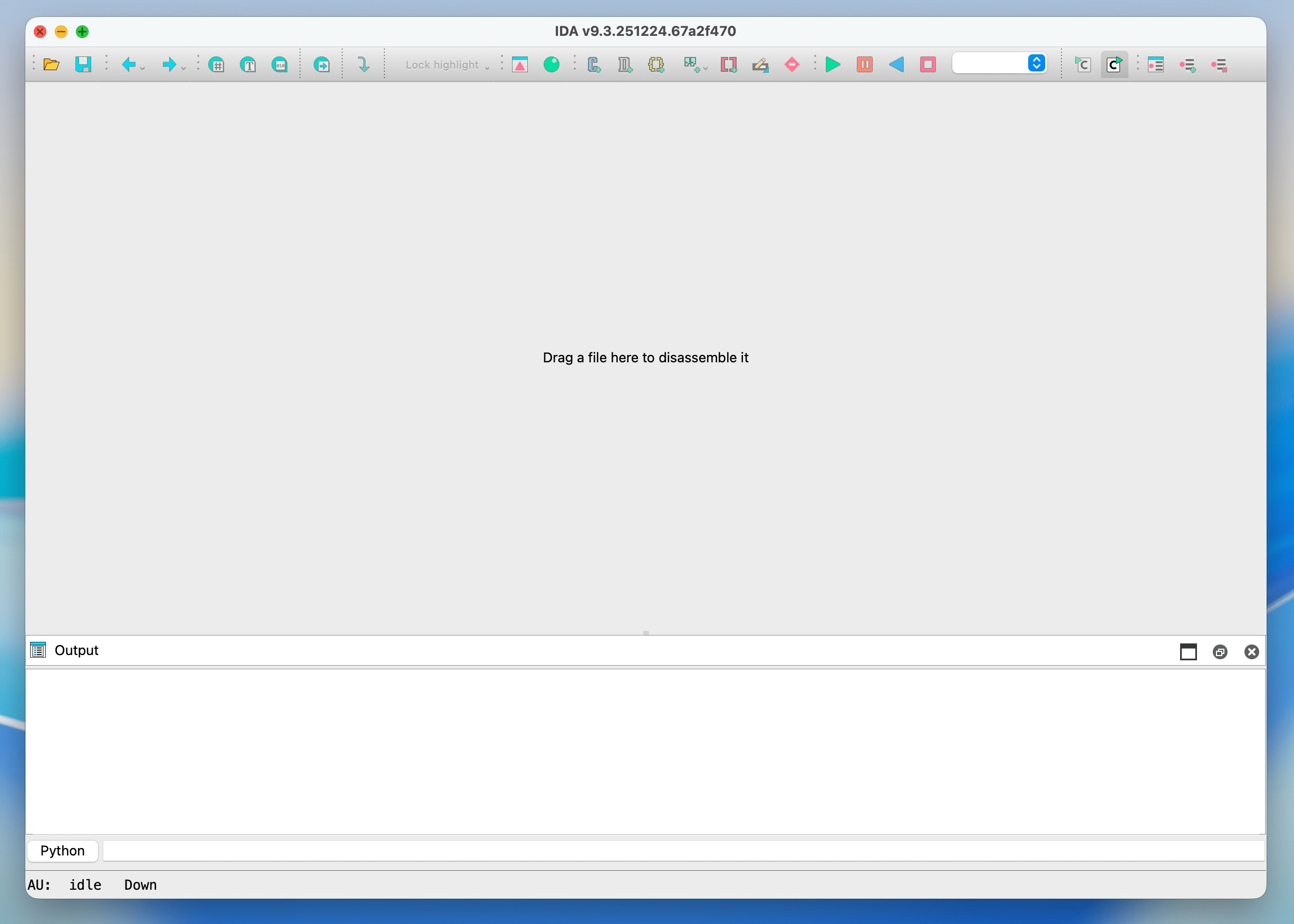The width and height of the screenshot is (1294, 924).
Task: Start the debugger process with play button
Action: [833, 64]
